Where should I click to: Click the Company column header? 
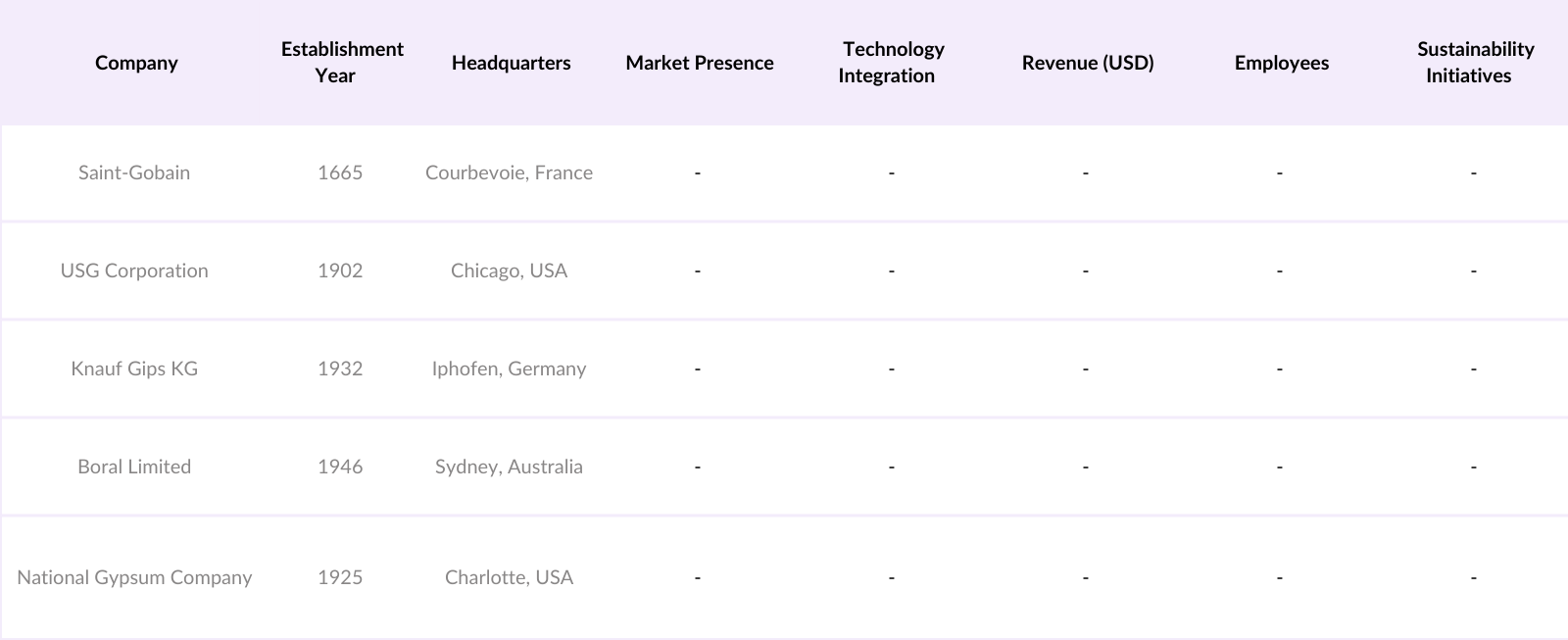(x=136, y=63)
